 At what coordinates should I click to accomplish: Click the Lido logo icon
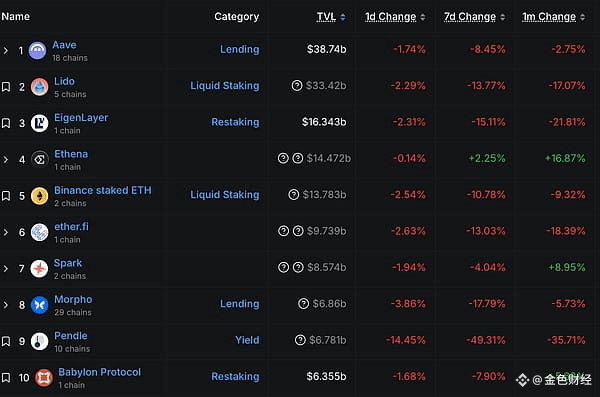coord(39,87)
